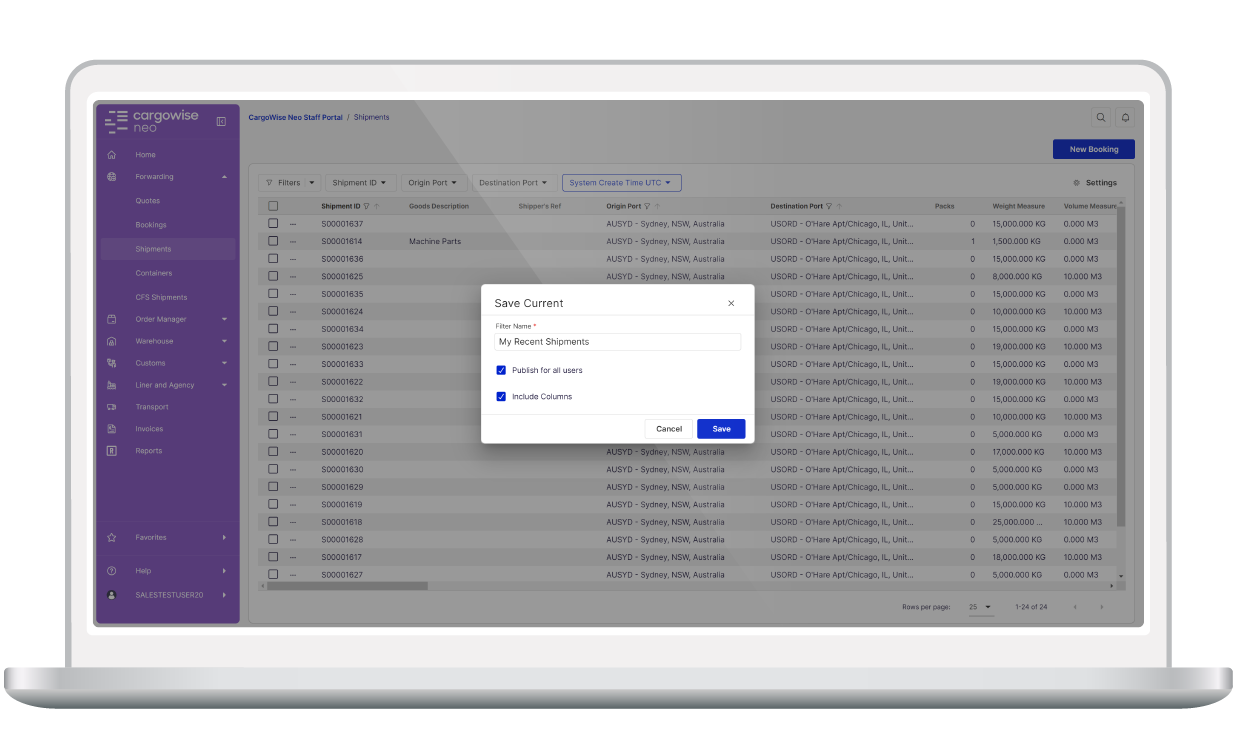Uncheck the Include Columns checkbox
This screenshot has width=1237, height=741.
(501, 397)
